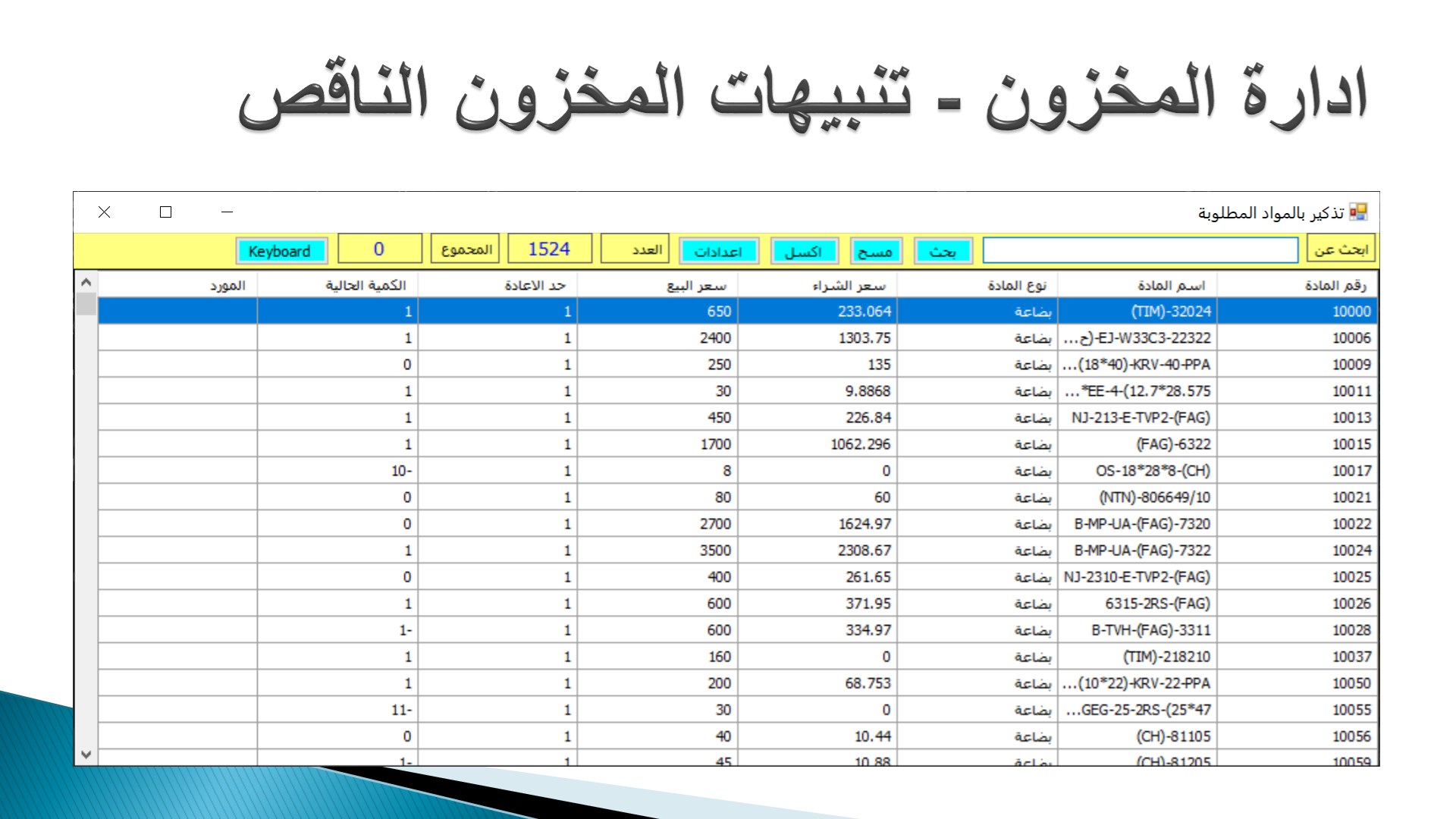This screenshot has width=1456, height=819.
Task: Click into the search text field
Action: click(1140, 250)
